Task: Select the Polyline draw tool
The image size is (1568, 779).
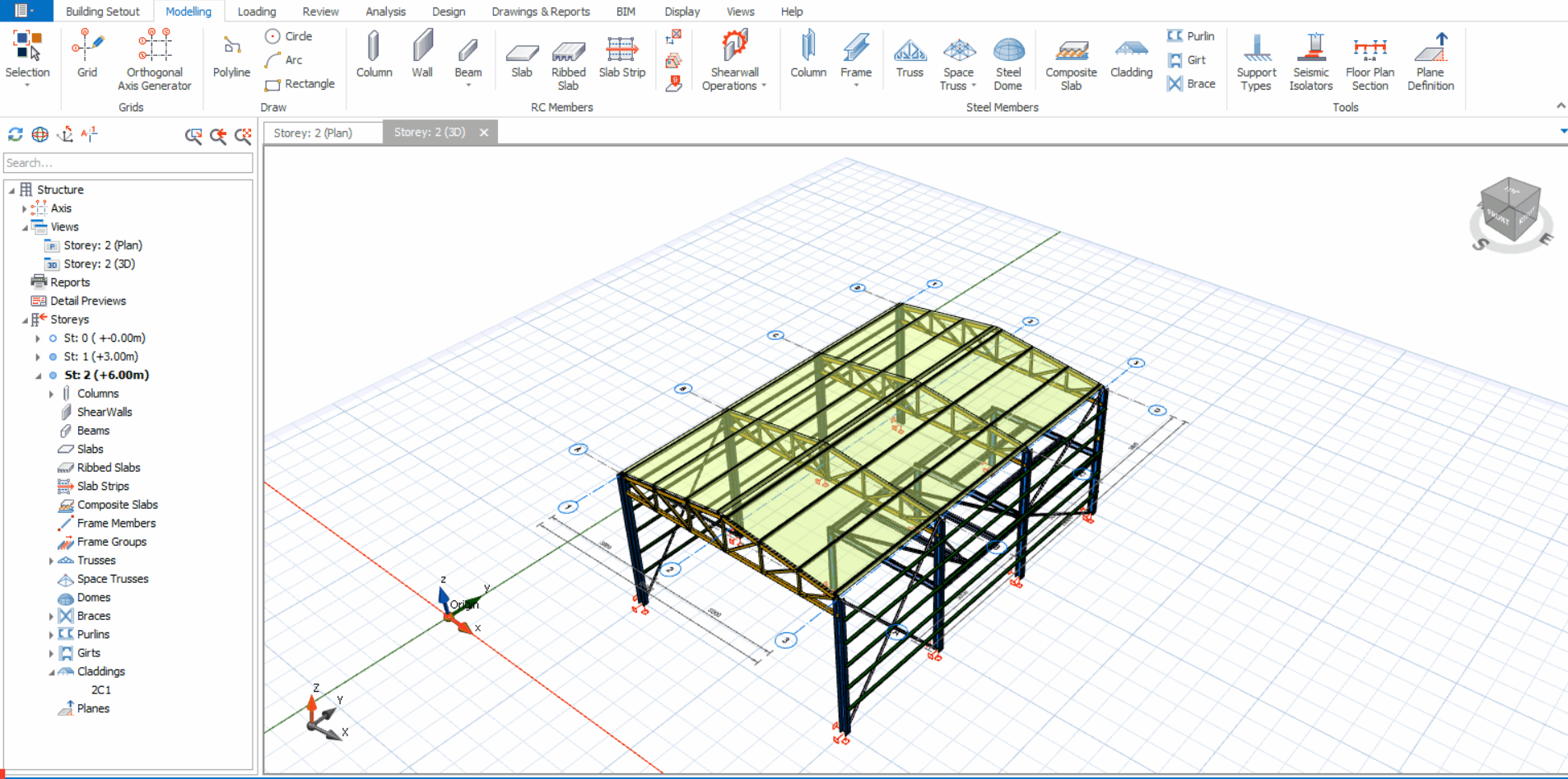Action: (231, 55)
